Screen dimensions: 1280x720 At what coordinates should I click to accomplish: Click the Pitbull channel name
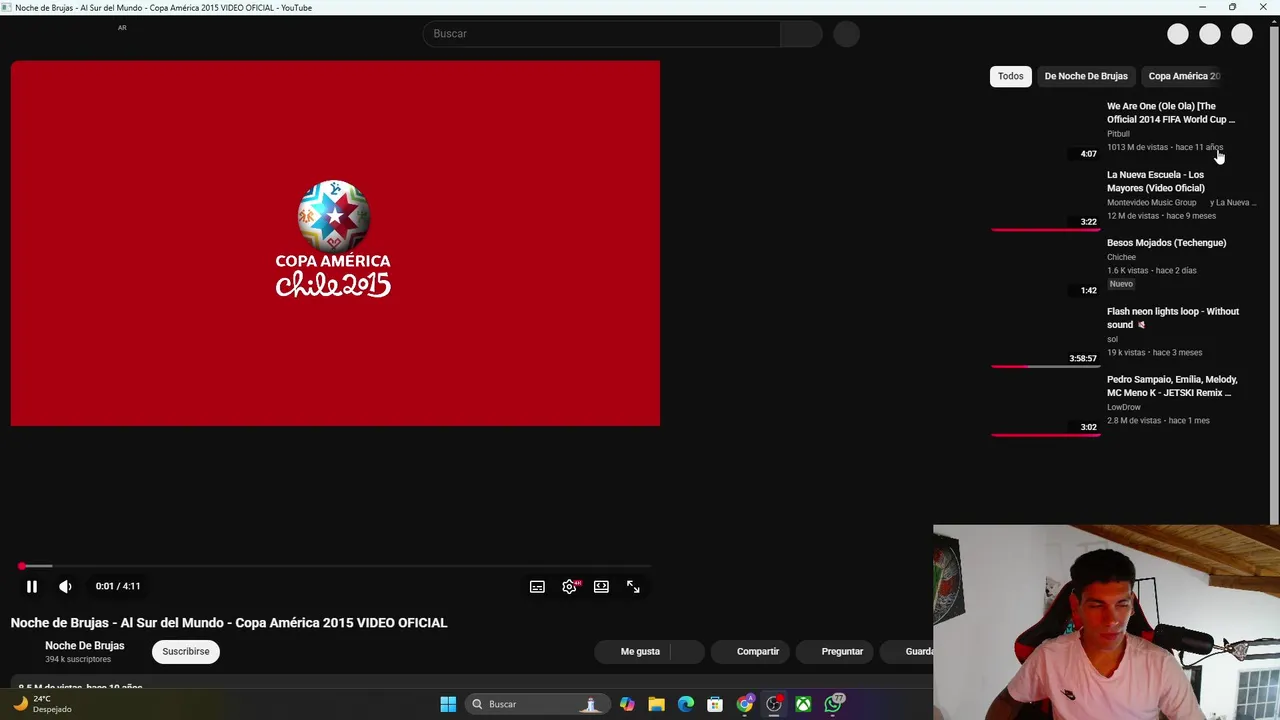pos(1118,134)
